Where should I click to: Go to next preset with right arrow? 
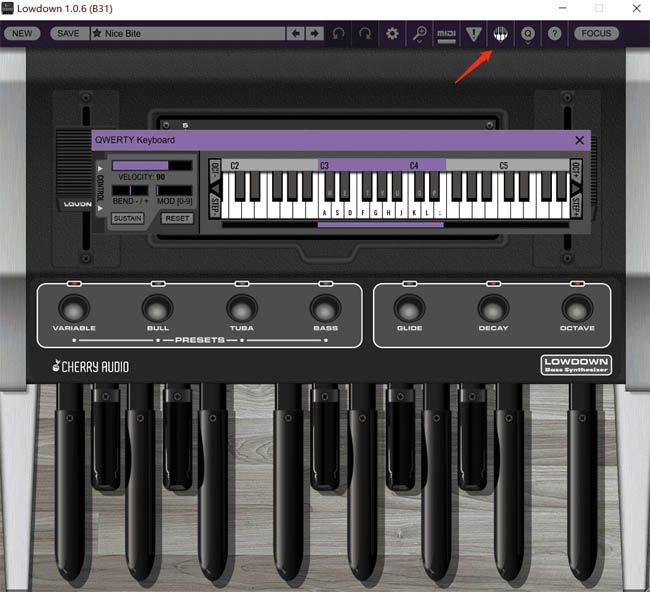pos(315,33)
